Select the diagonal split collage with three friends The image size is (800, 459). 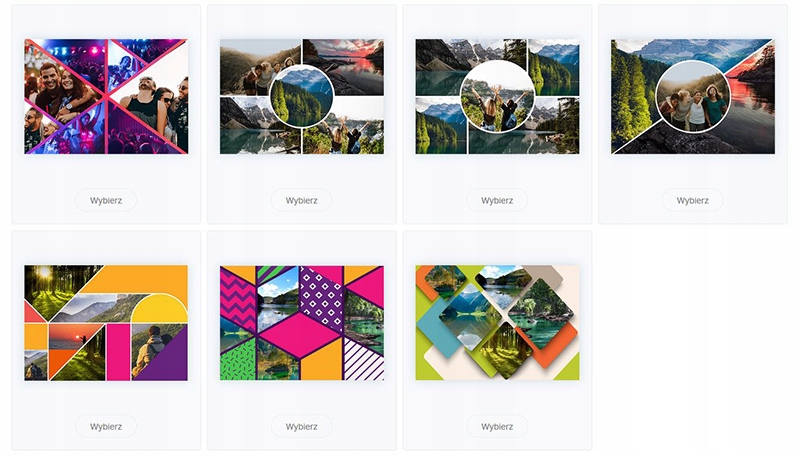[x=693, y=96]
